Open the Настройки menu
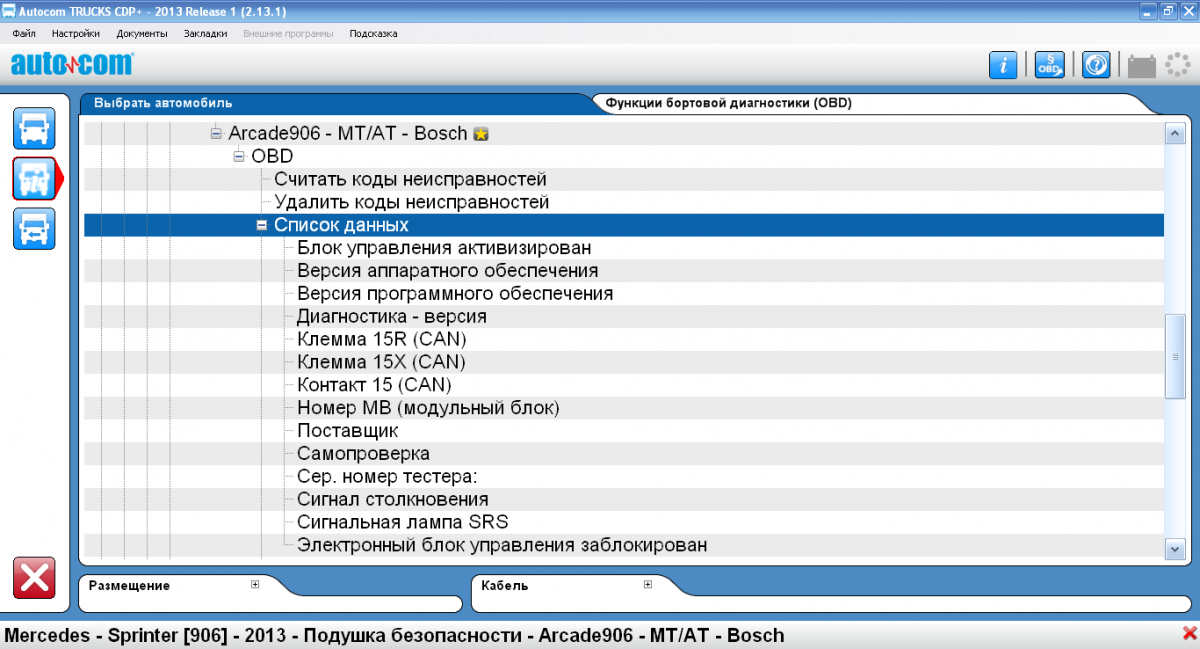The height and width of the screenshot is (649, 1200). click(76, 33)
